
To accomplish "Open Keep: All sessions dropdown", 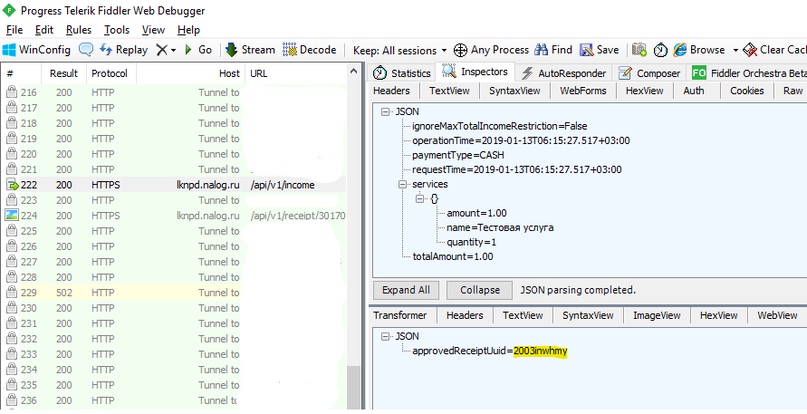I will [400, 50].
